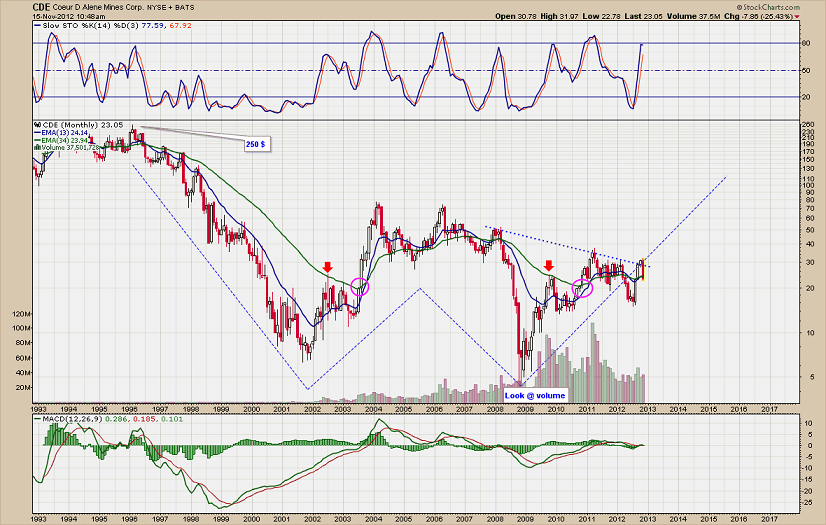Click the Low 22.78 value
Screen dimensions: 826x525
click(x=601, y=16)
